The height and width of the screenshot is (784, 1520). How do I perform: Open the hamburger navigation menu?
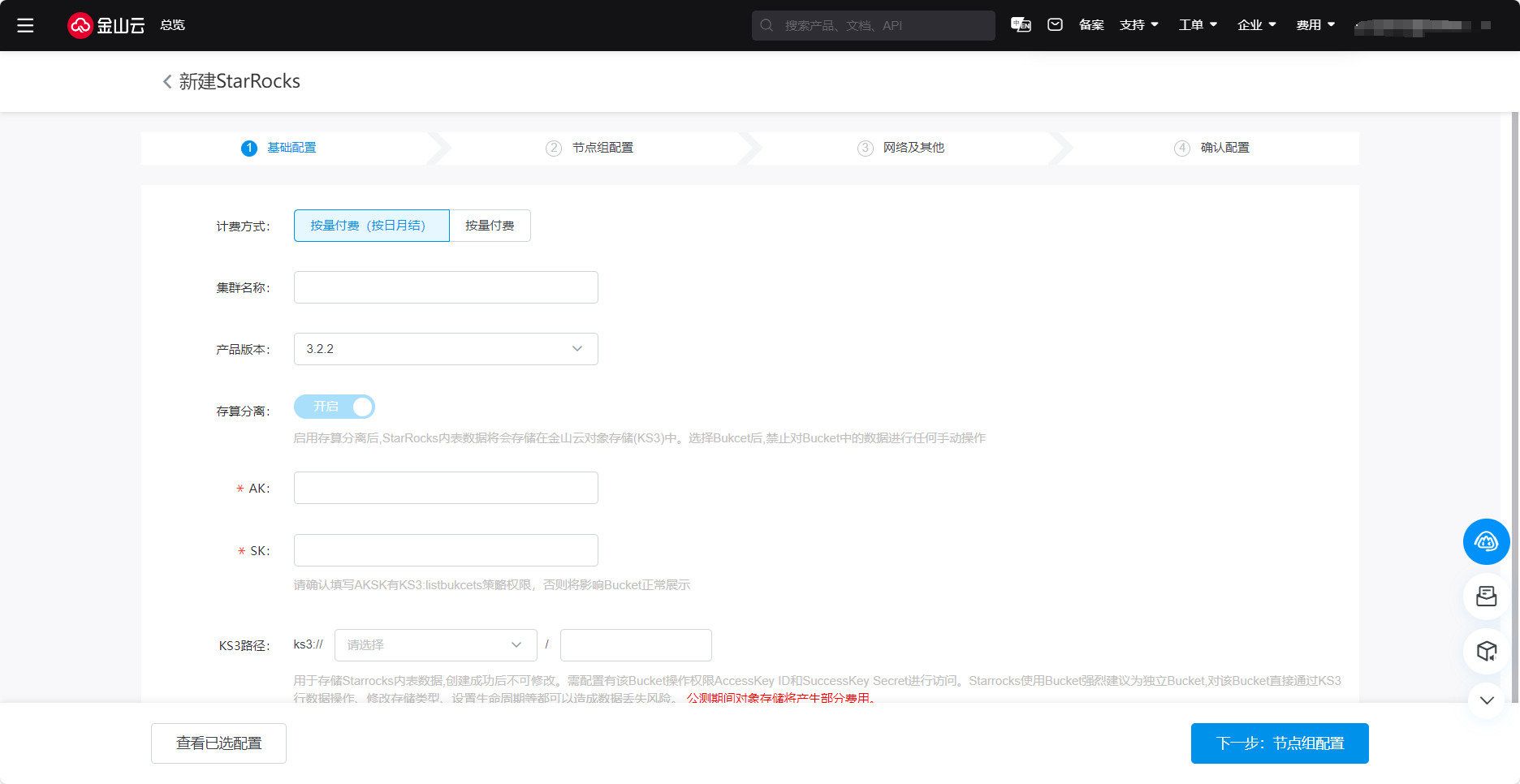click(x=25, y=25)
